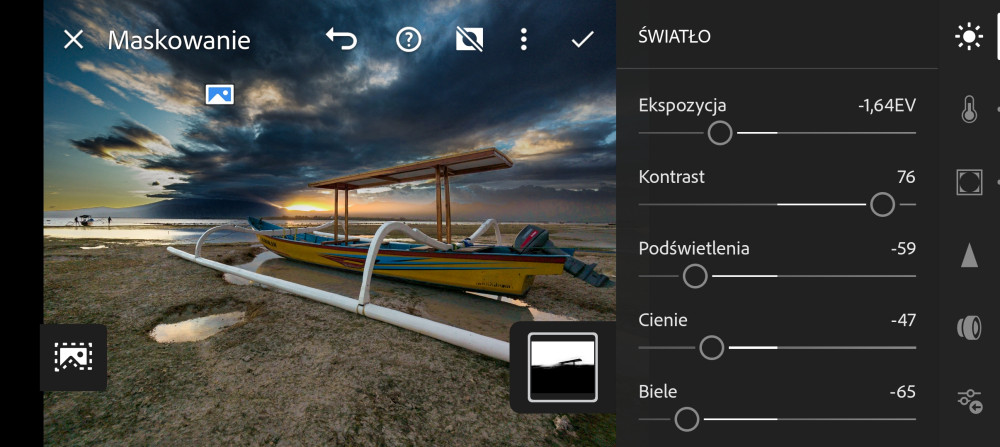Tap the Maskowanie title text
This screenshot has height=447, width=1000.
179,40
